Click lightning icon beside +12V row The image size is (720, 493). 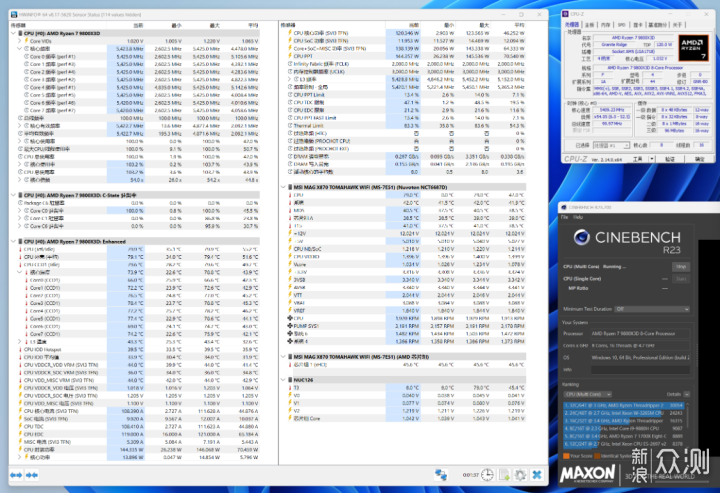point(290,233)
